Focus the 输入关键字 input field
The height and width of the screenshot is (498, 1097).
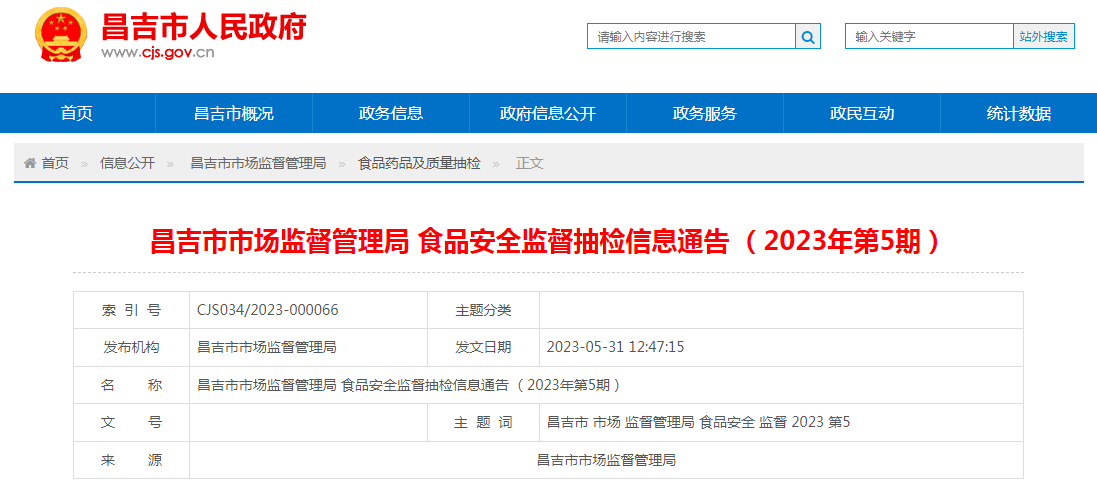[929, 36]
